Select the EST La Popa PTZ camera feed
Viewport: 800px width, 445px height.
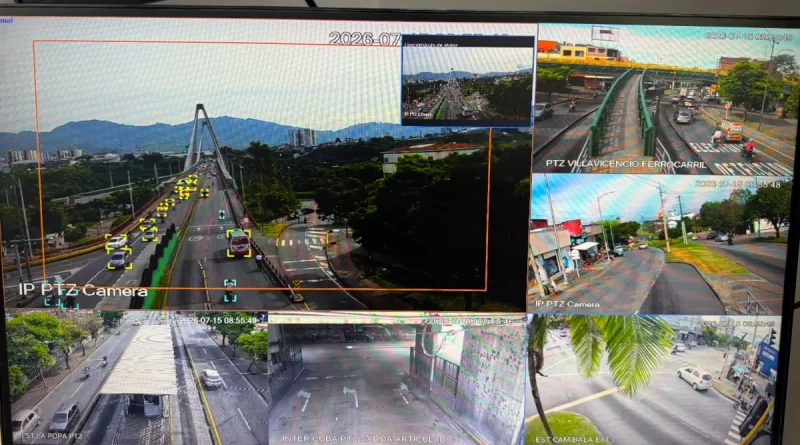click(137, 379)
